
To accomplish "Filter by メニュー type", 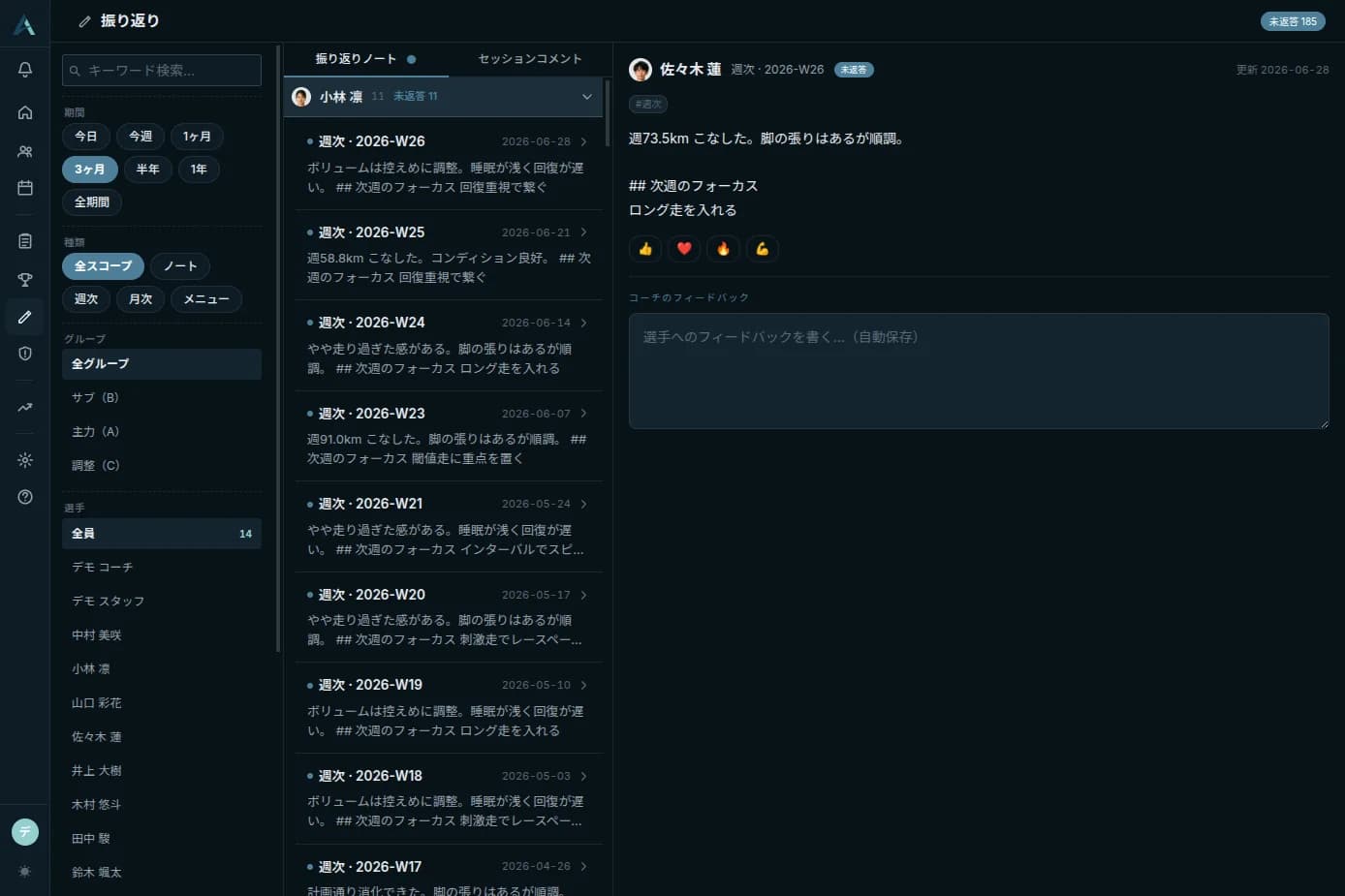I will (x=206, y=299).
